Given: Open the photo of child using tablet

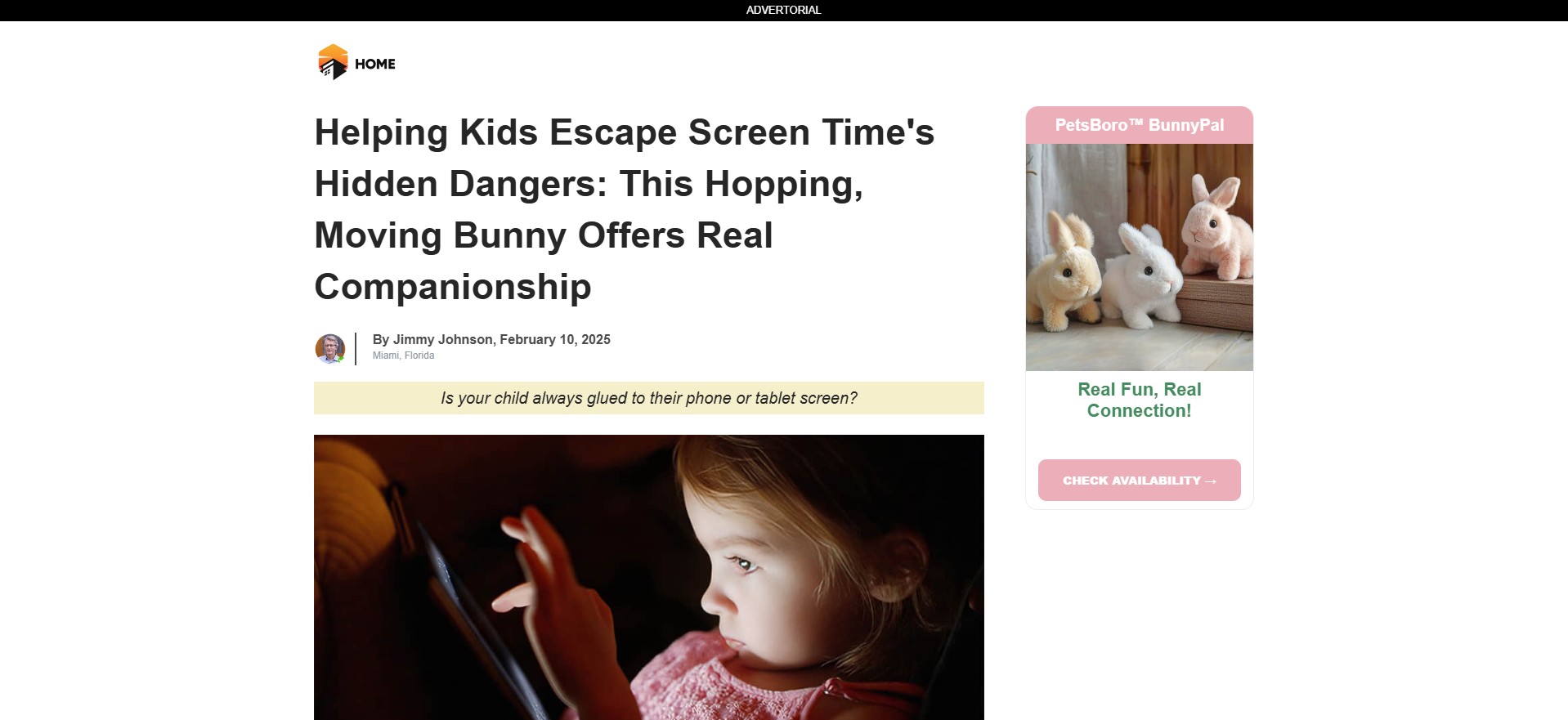Looking at the screenshot, I should [648, 577].
